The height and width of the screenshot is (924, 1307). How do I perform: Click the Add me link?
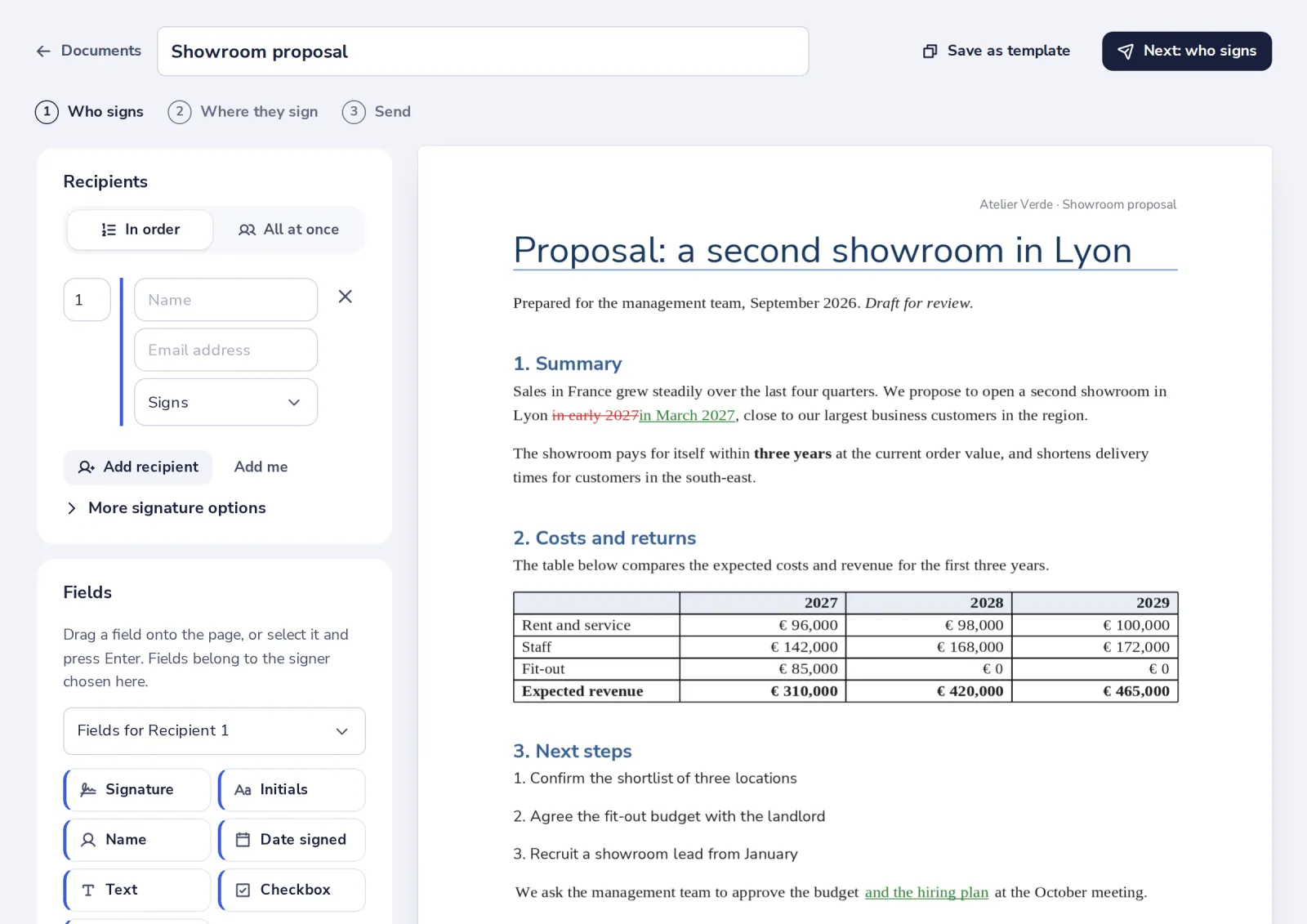coord(261,466)
